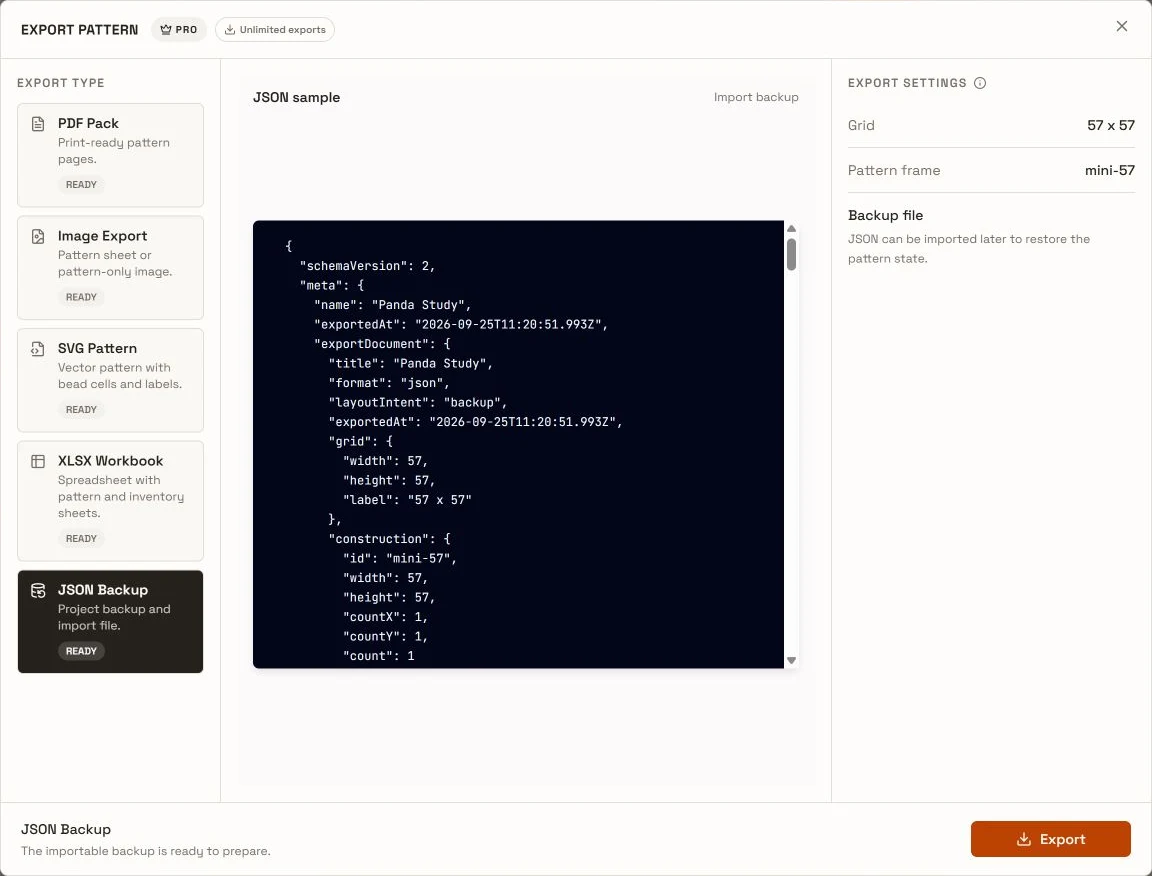
Task: Click the PRO plan badge
Action: coord(179,29)
